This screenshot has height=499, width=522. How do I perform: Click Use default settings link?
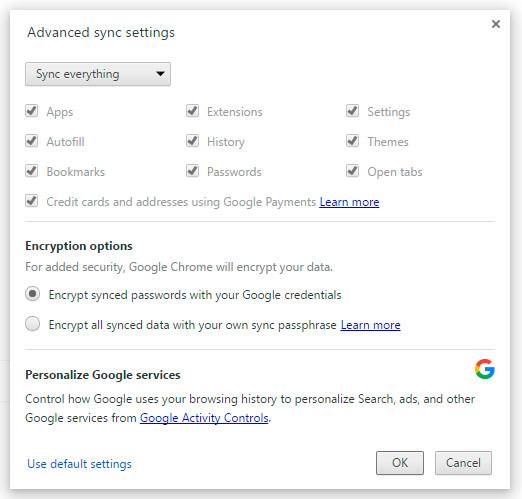pyautogui.click(x=79, y=464)
